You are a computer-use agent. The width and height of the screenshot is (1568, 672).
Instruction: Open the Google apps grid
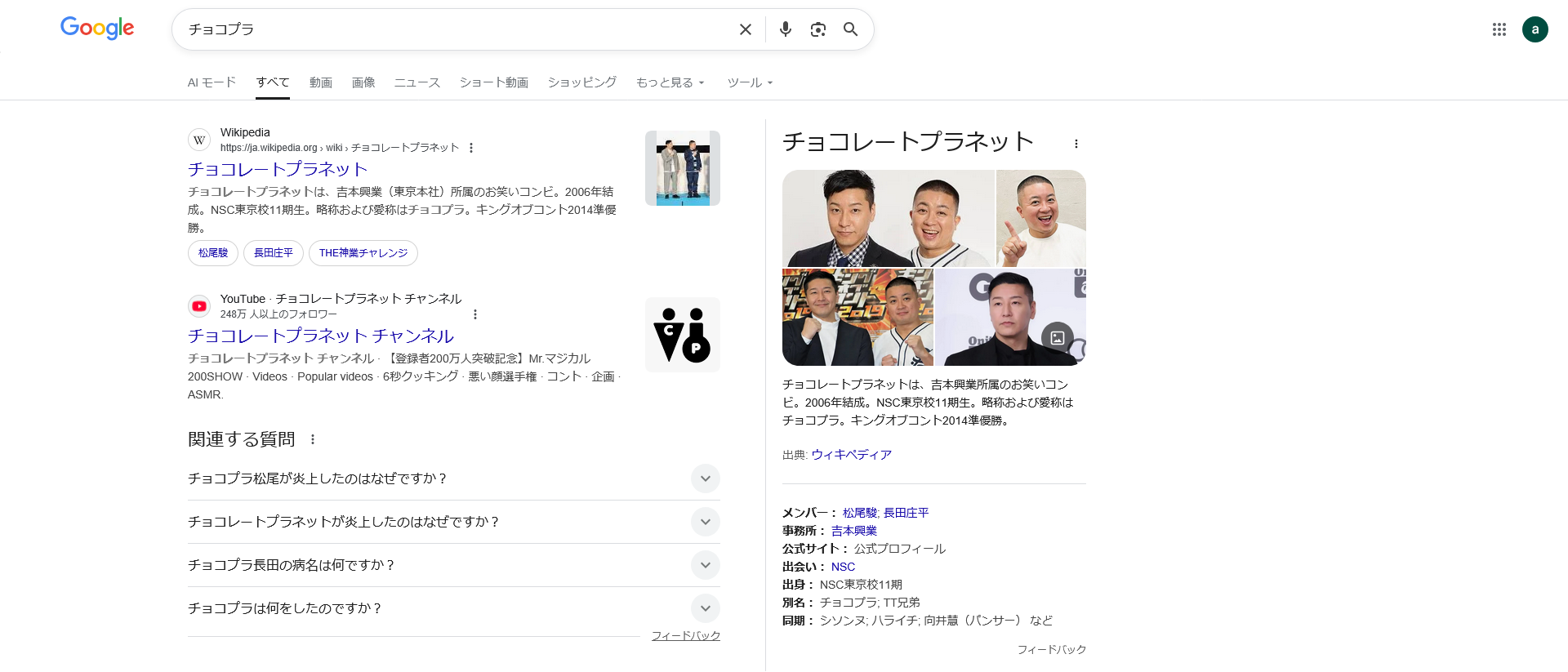(1499, 29)
